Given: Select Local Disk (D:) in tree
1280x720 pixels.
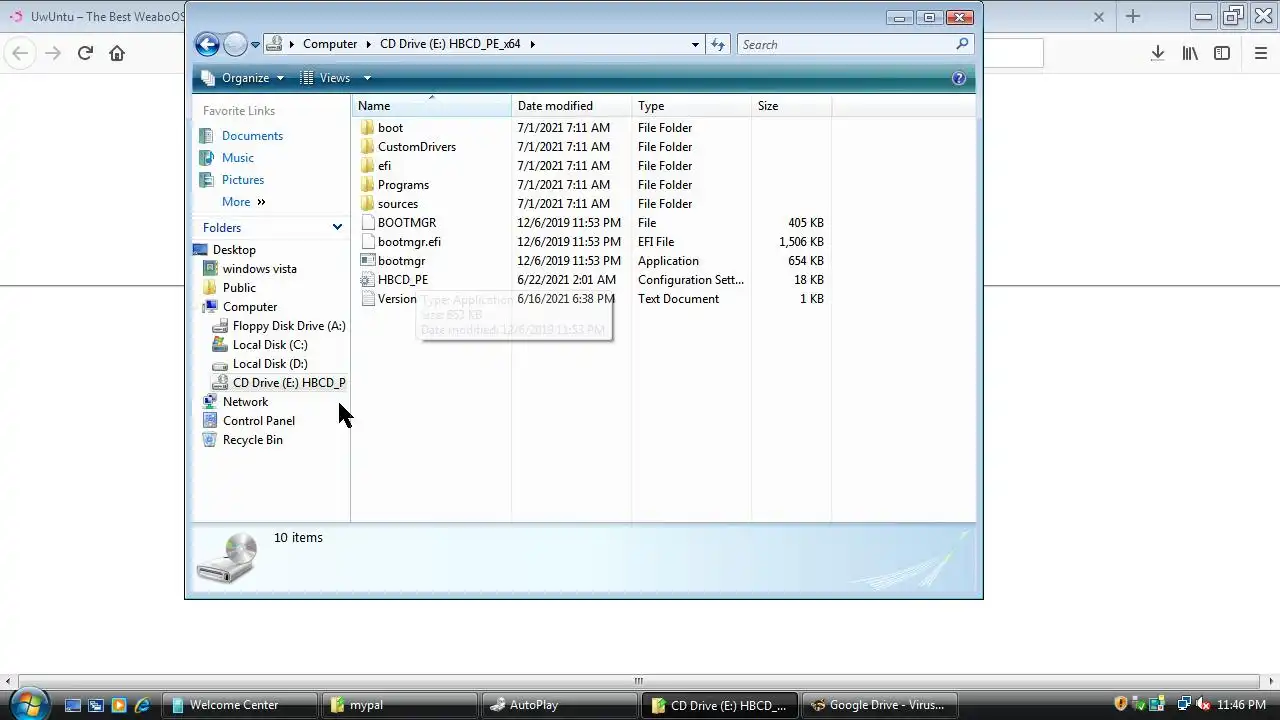Looking at the screenshot, I should (270, 364).
